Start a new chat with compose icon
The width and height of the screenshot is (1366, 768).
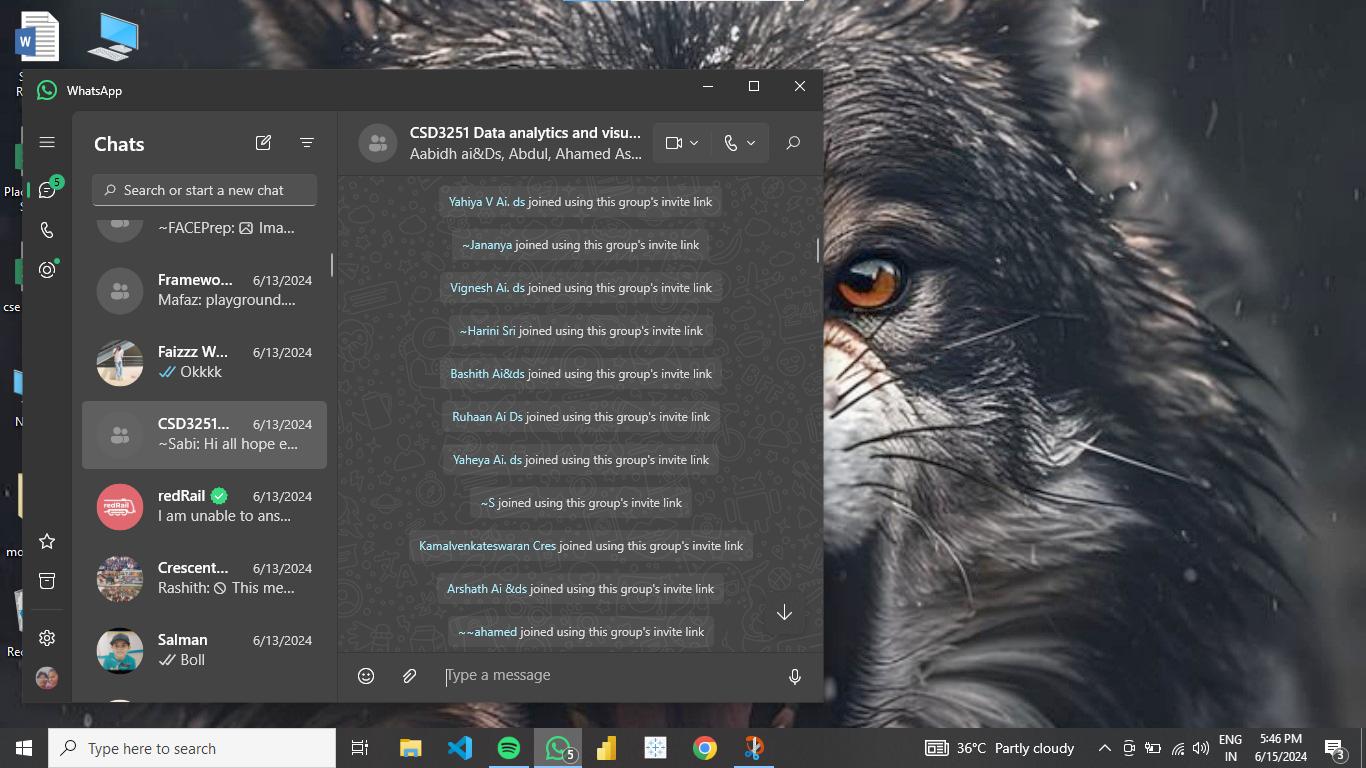pos(263,143)
